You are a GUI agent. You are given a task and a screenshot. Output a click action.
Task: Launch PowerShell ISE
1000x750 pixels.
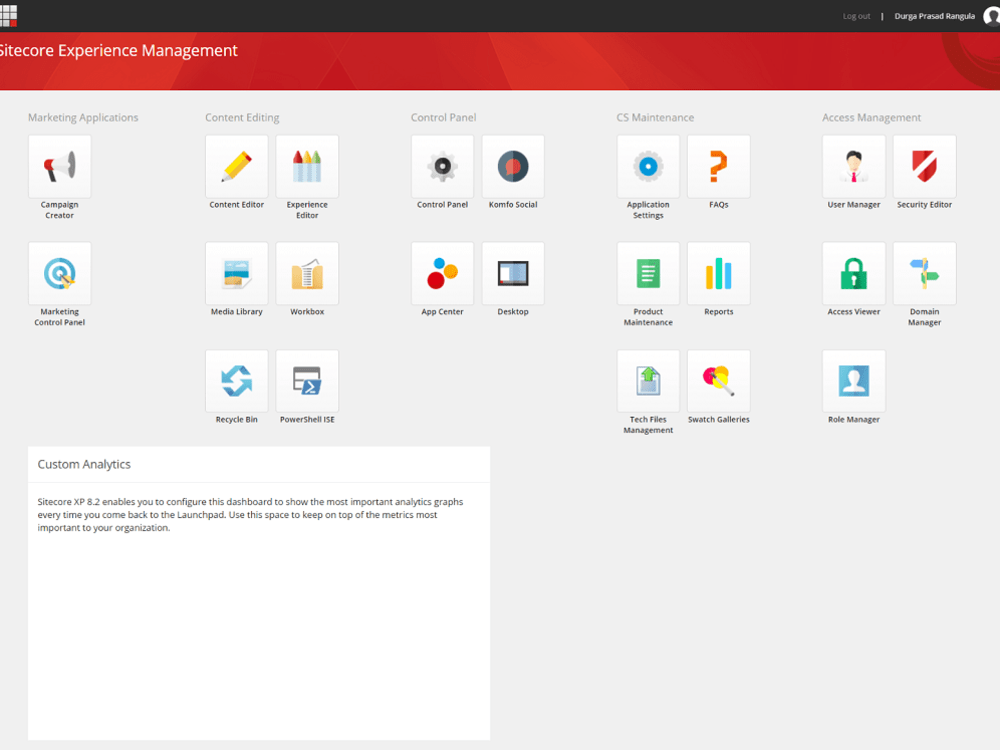307,381
